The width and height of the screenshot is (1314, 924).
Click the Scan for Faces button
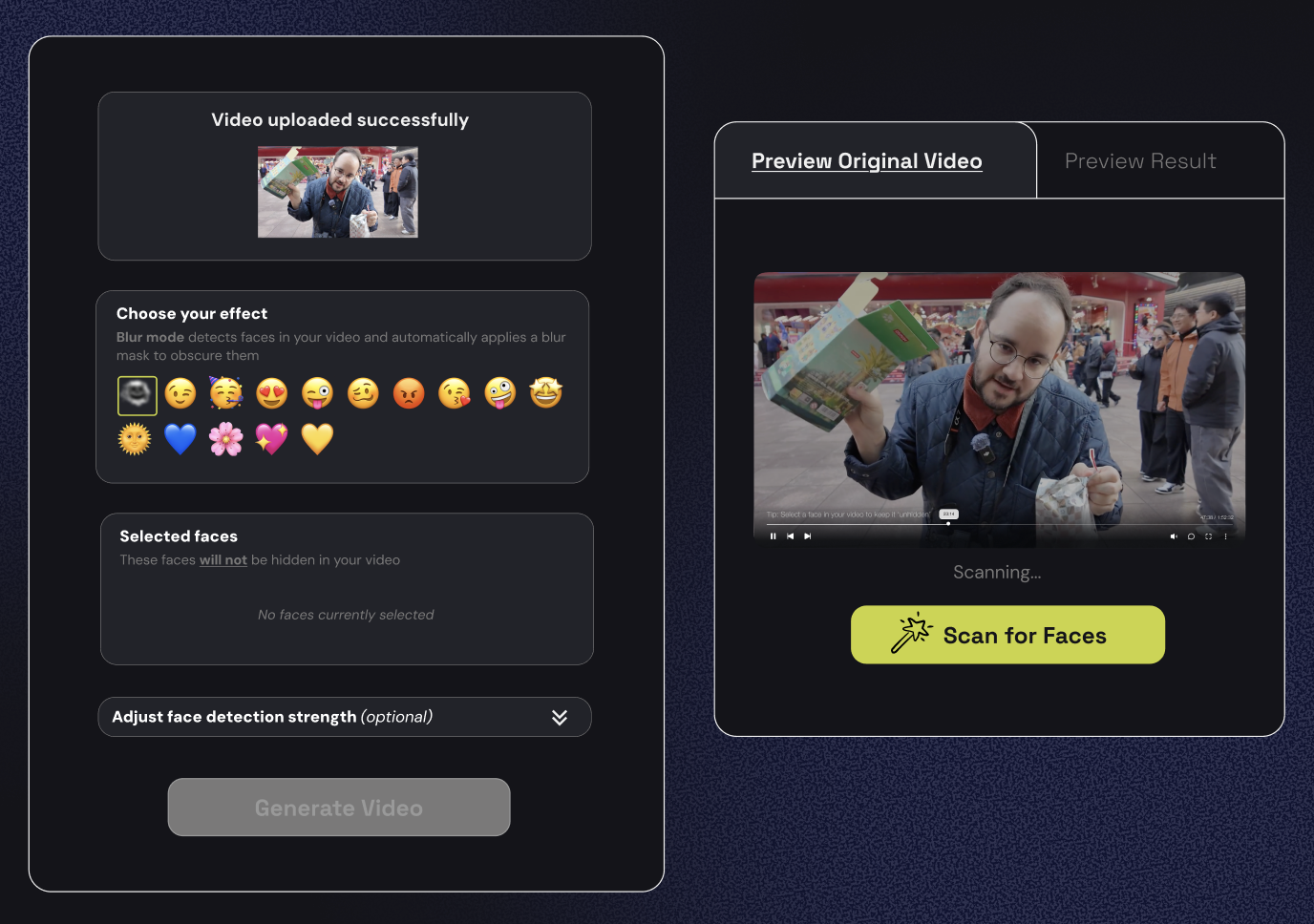(x=1007, y=635)
